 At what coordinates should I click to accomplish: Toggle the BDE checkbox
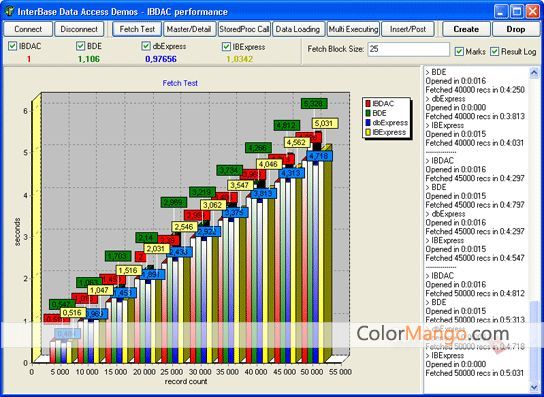(x=80, y=46)
